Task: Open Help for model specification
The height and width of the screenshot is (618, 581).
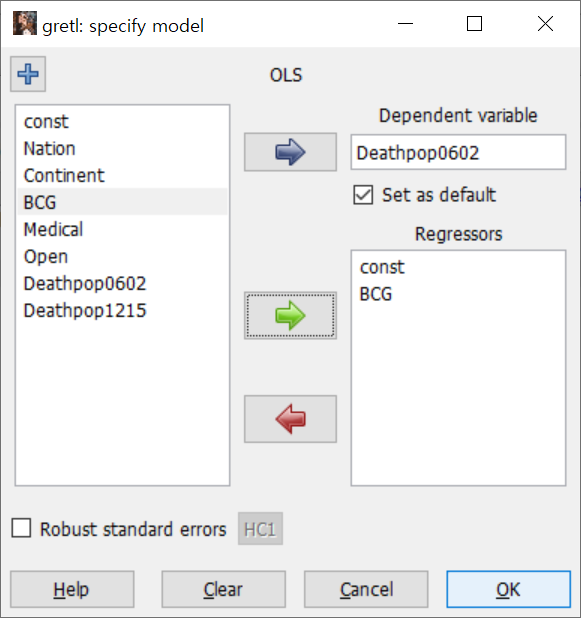Action: (72, 589)
